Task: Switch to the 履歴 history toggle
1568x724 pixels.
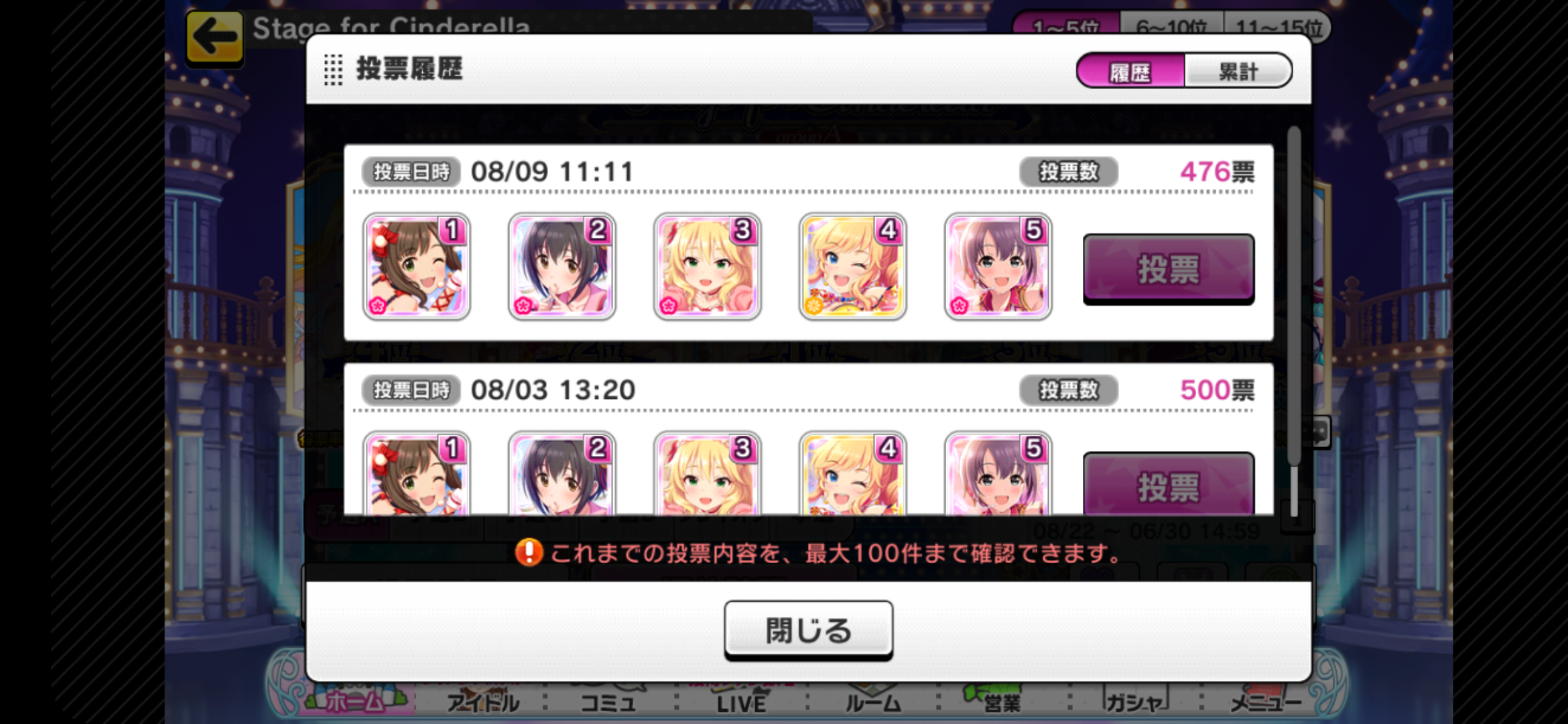Action: tap(1130, 71)
